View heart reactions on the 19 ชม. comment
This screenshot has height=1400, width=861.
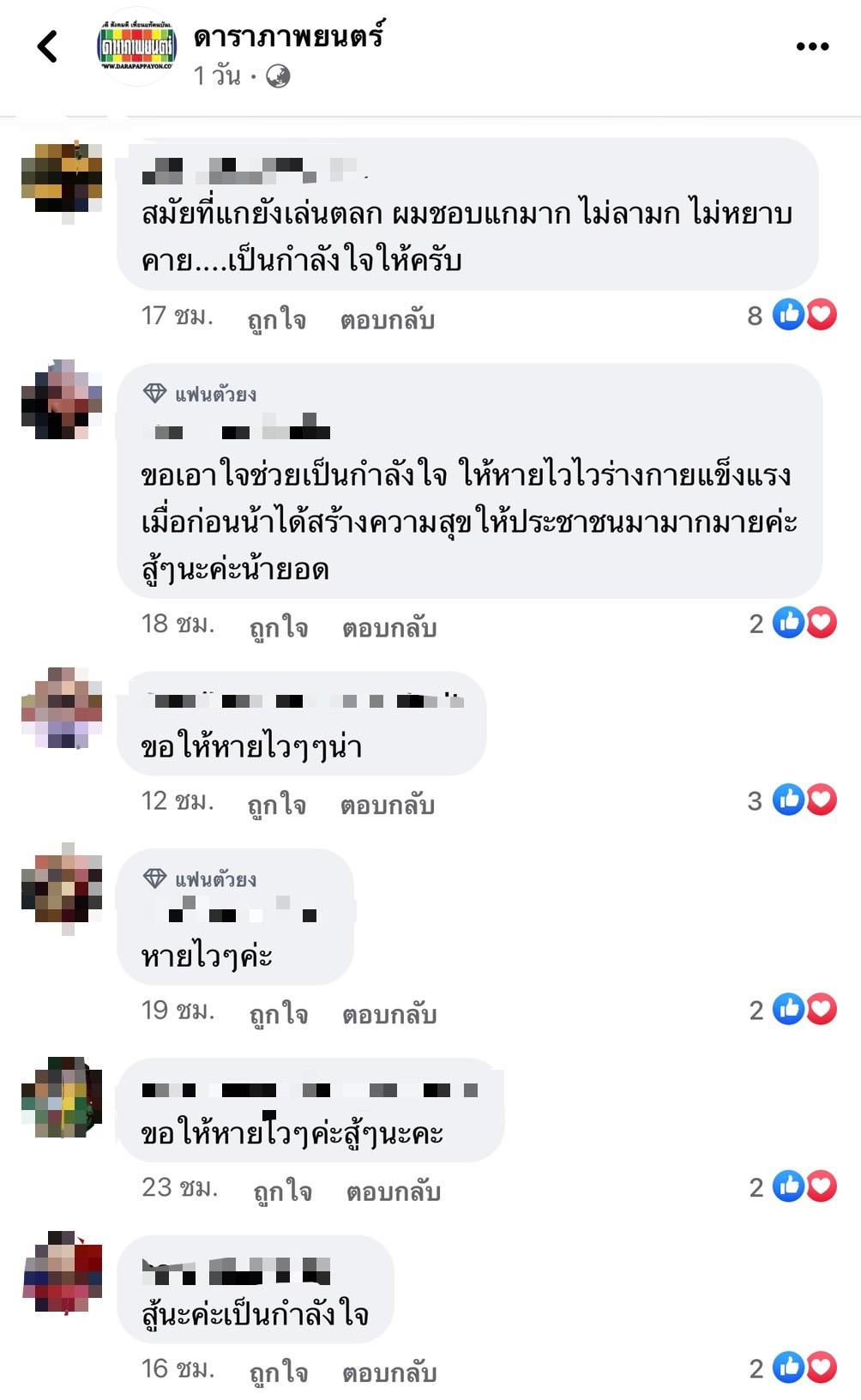pyautogui.click(x=822, y=1010)
